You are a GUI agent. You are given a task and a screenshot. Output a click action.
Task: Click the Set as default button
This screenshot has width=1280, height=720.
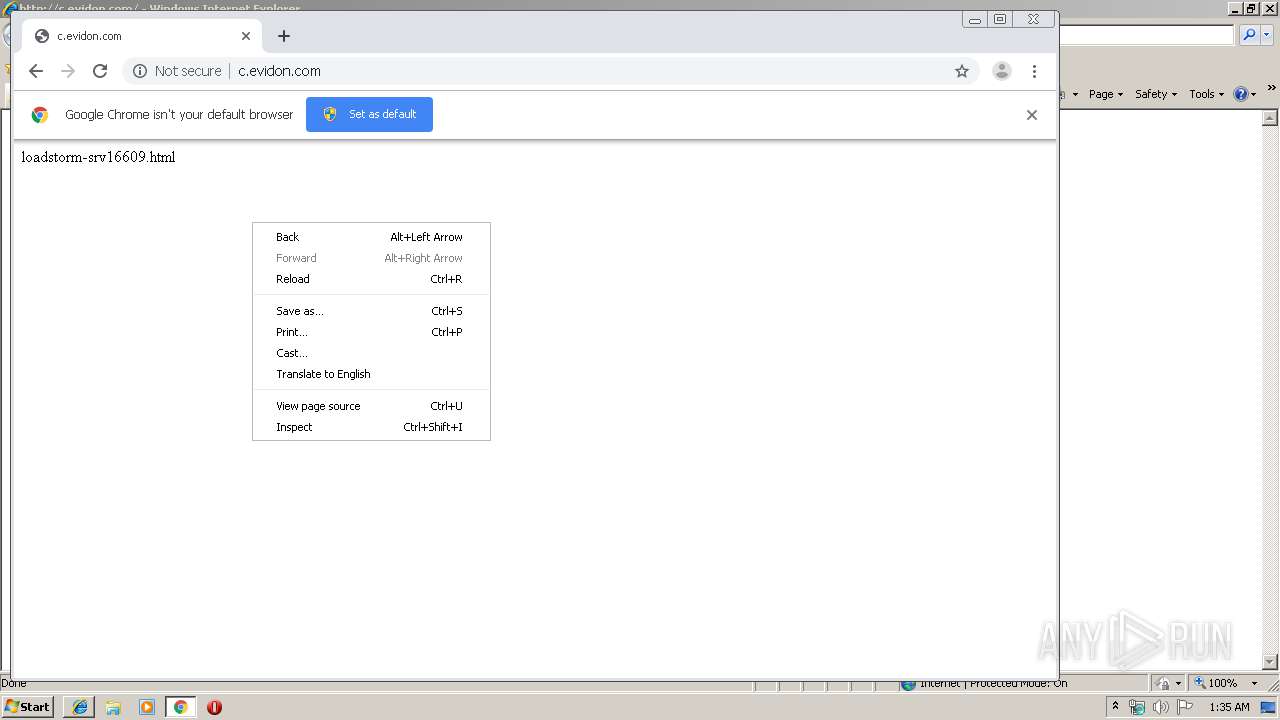[369, 114]
